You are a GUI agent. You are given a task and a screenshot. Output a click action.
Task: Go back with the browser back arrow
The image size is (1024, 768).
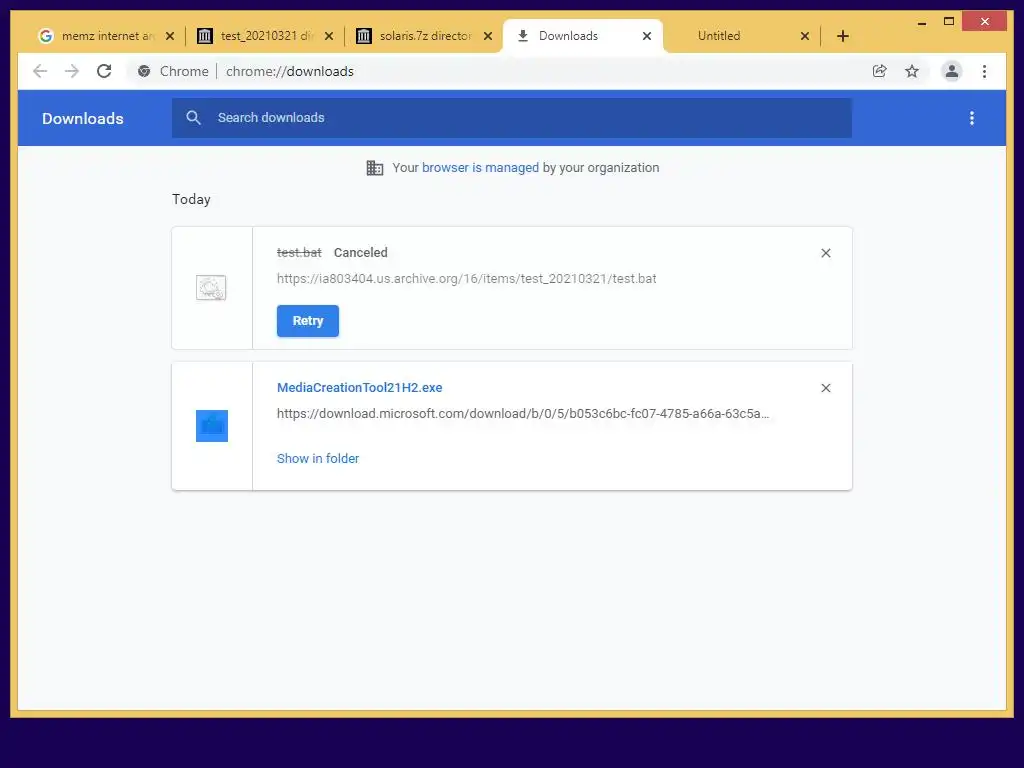[40, 71]
